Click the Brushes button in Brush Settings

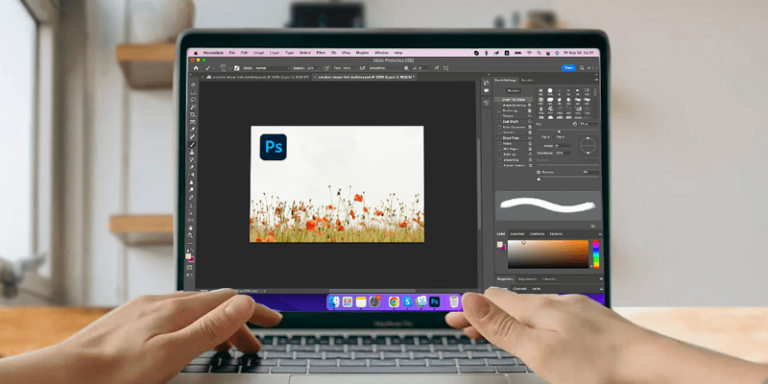[x=513, y=91]
